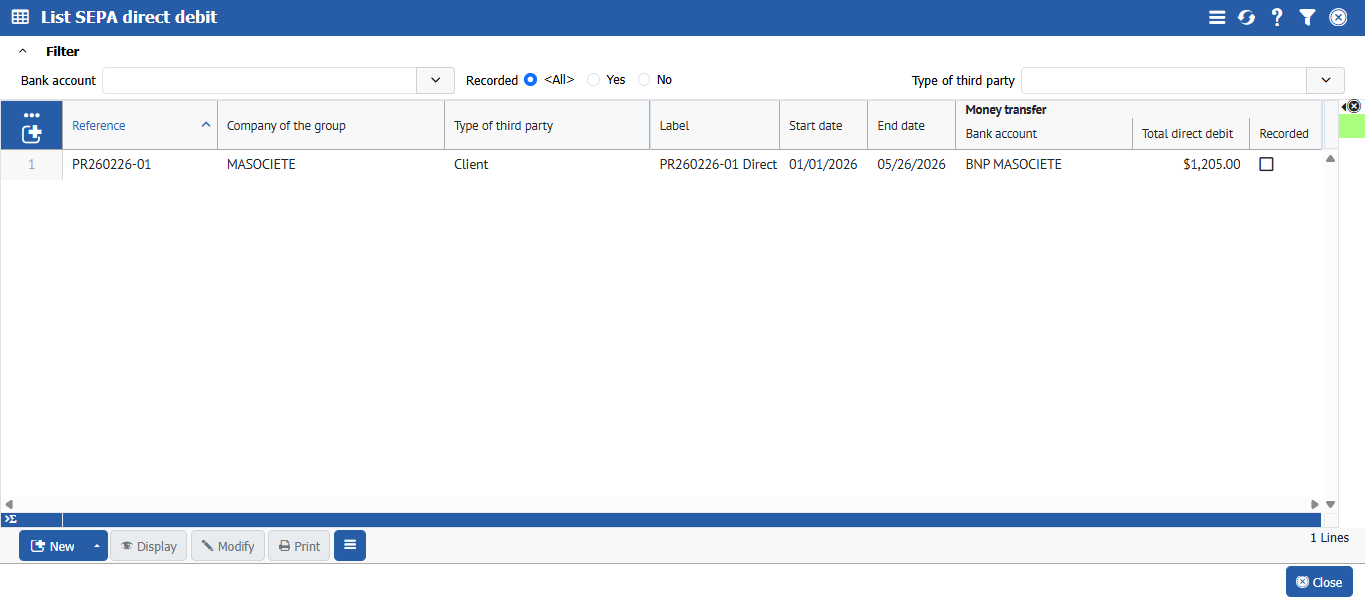Click the New button
Image resolution: width=1365 pixels, height=600 pixels.
point(53,546)
